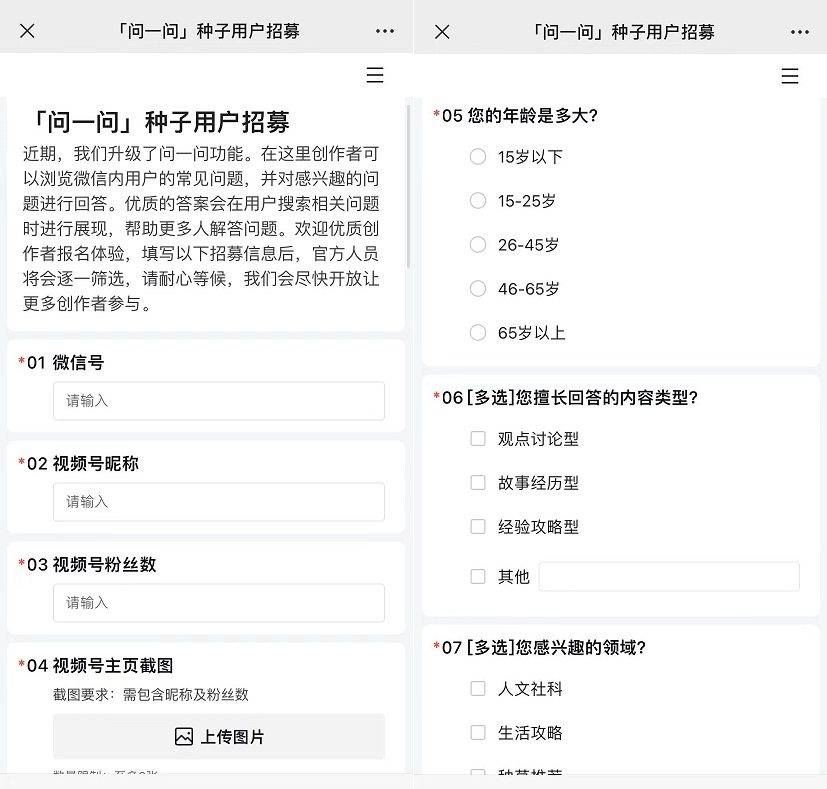
Task: Pick the 15-25岁 age range
Action: pyautogui.click(x=478, y=201)
